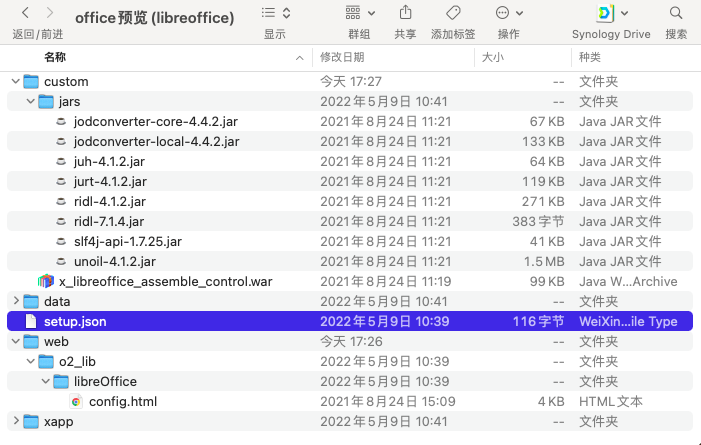Image resolution: width=701 pixels, height=445 pixels.
Task: Click the document icon of setup.json
Action: pos(31,321)
